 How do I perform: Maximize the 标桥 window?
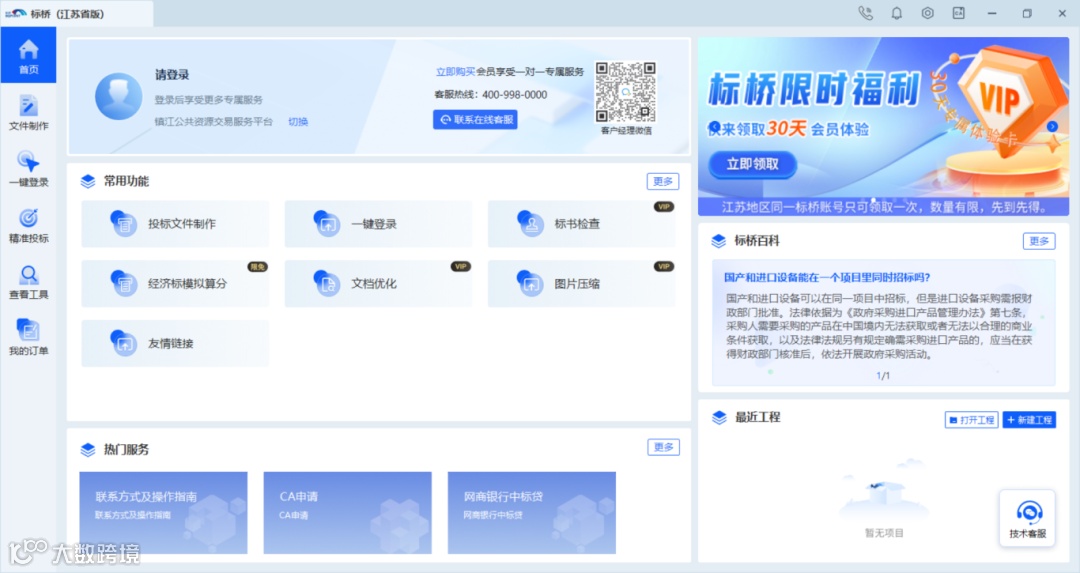coord(1027,13)
